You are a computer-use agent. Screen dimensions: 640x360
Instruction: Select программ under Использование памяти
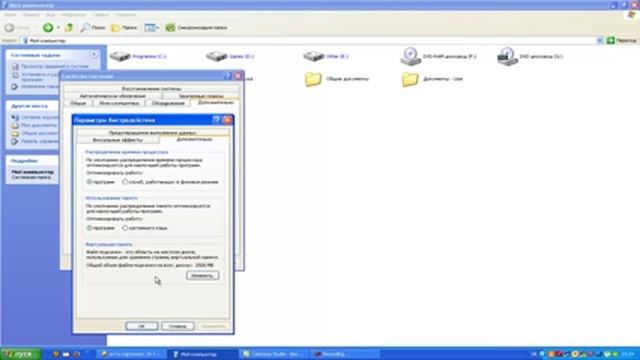pyautogui.click(x=100, y=228)
